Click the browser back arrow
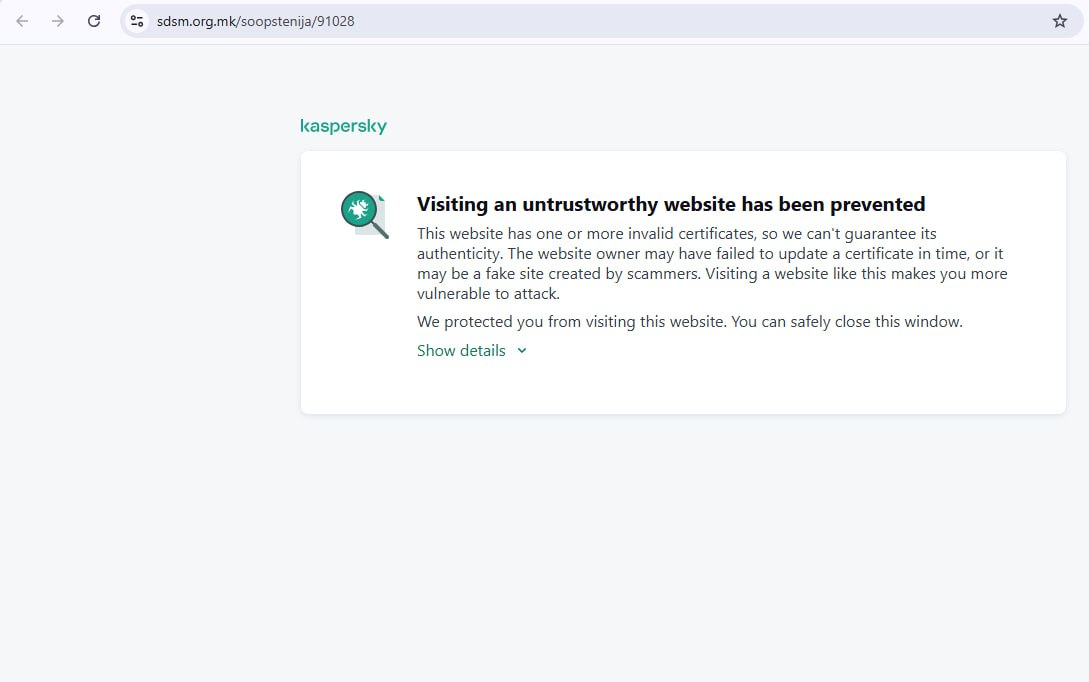Screen dimensions: 1089x682 pos(22,21)
